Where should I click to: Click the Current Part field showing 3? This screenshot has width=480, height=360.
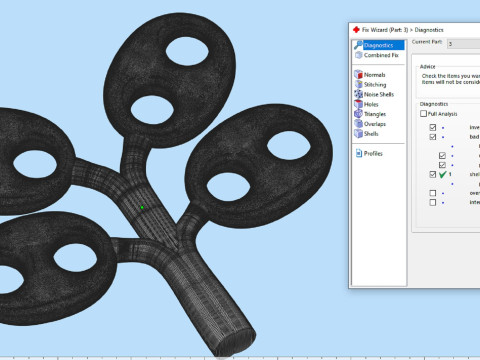coord(463,44)
